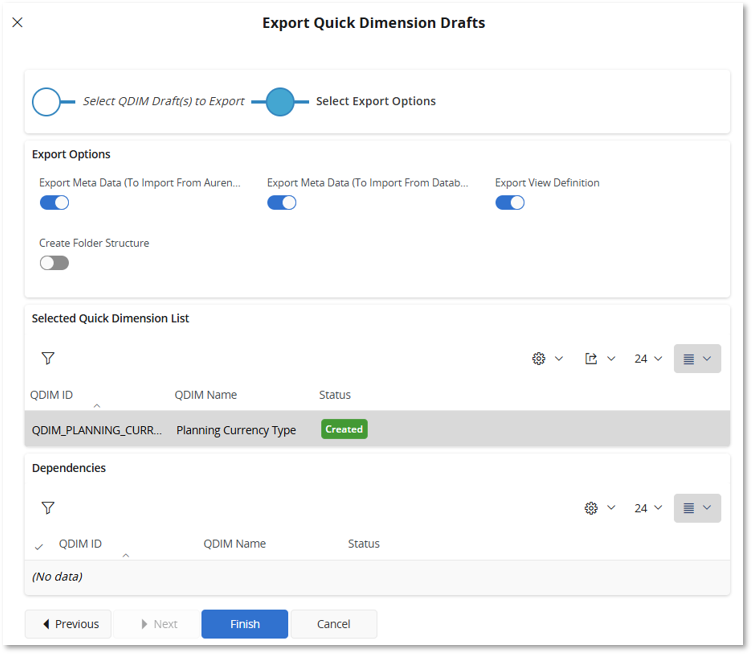Image resolution: width=752 pixels, height=654 pixels.
Task: Cancel the export wizard
Action: (x=334, y=624)
